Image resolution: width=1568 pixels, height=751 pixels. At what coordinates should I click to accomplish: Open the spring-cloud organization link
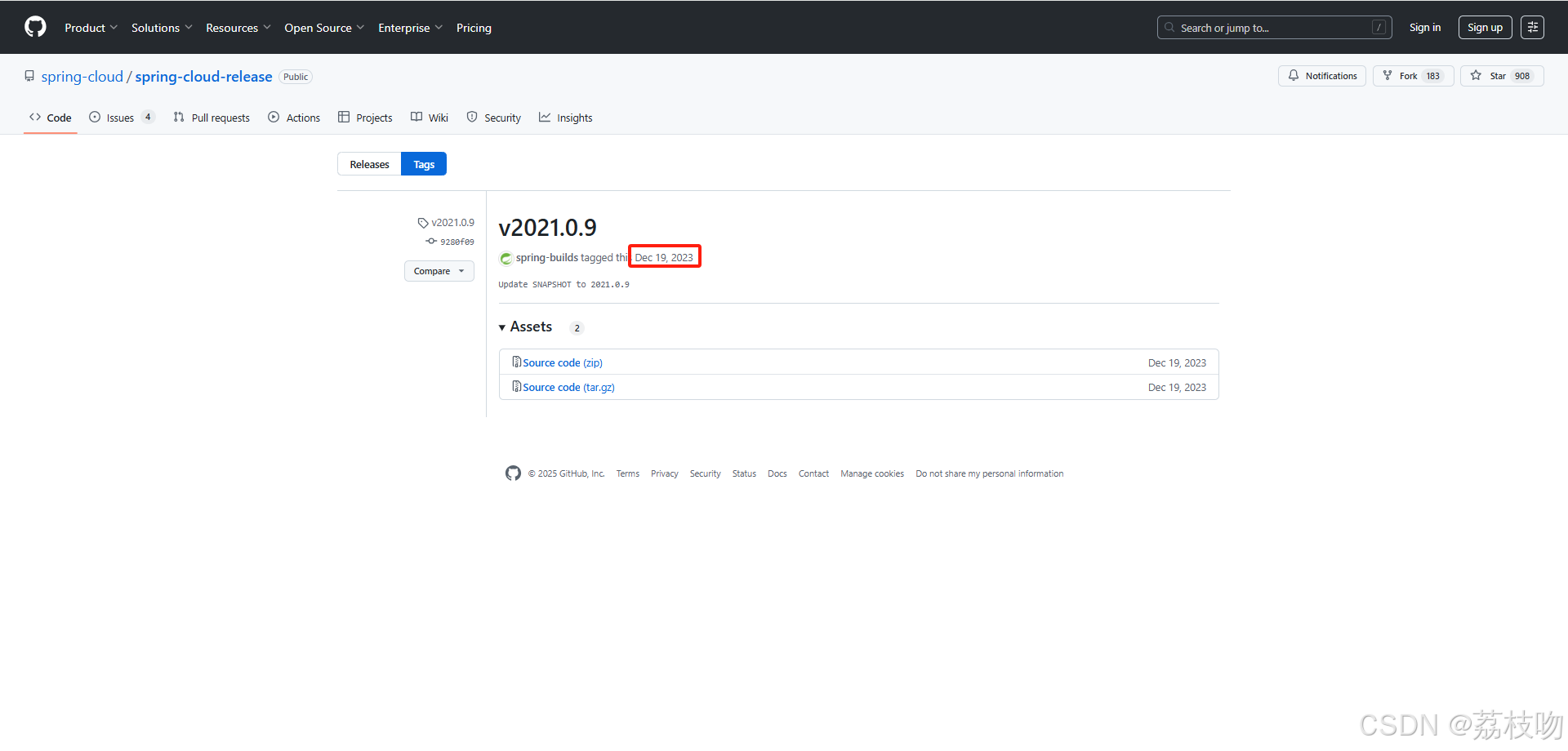(x=82, y=77)
